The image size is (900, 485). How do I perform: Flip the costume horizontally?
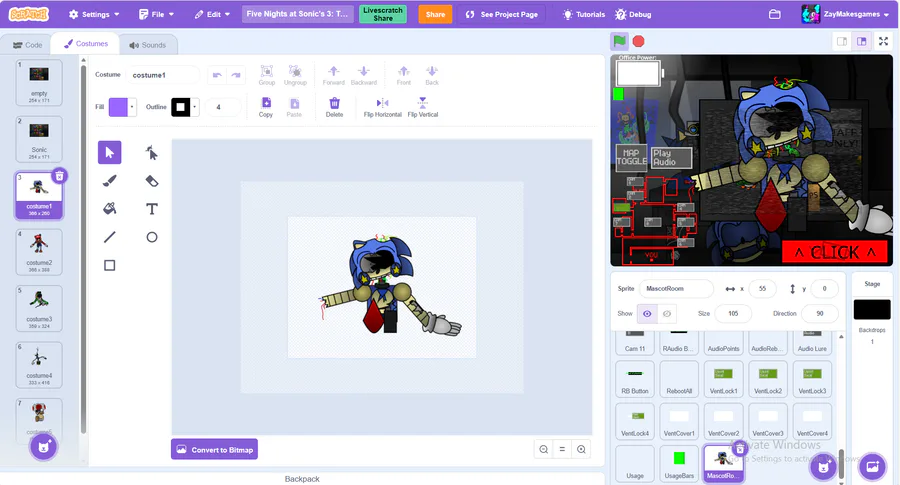pyautogui.click(x=382, y=107)
